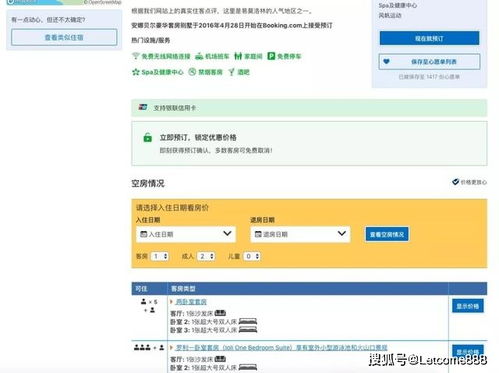Image resolution: width=499 pixels, height=373 pixels.
Task: Click the three-person occupancy icons in second row
Action: click(x=142, y=347)
